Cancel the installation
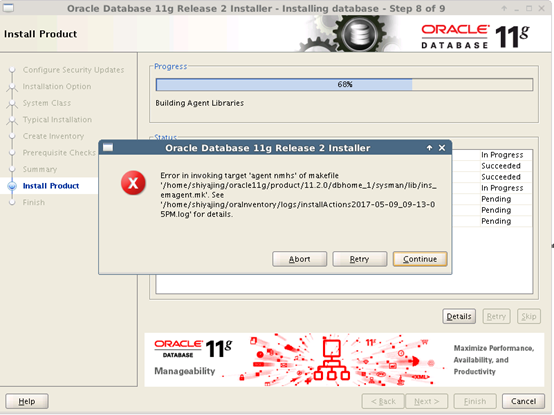554x415 pixels. 523,401
